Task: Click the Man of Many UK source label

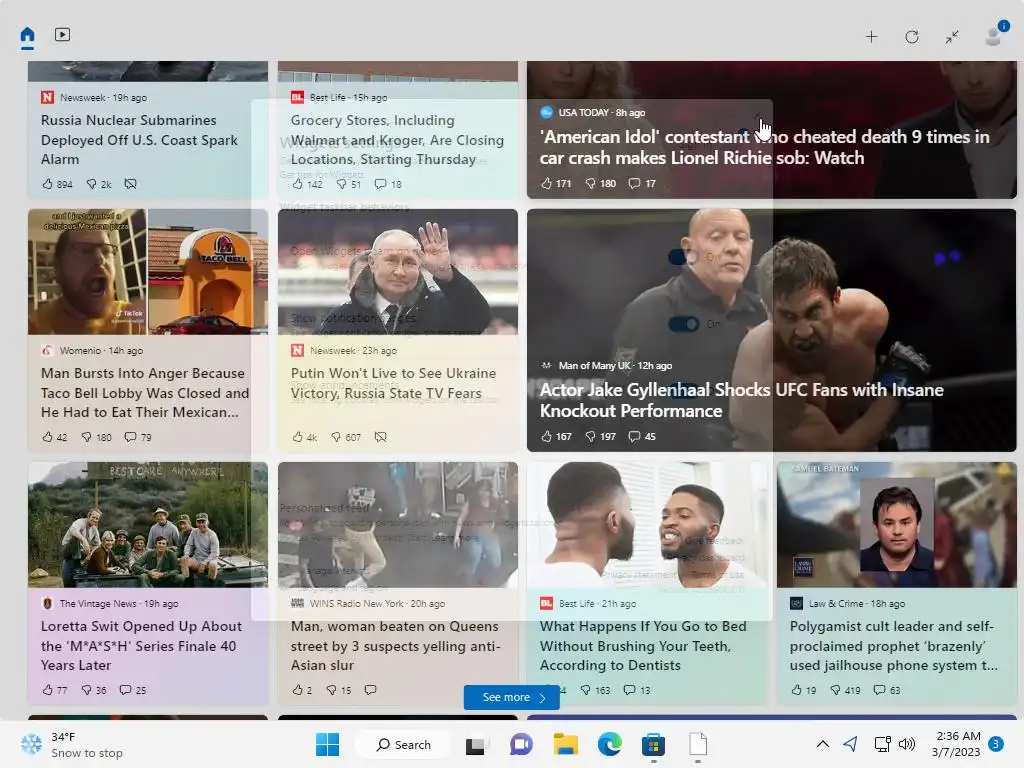Action: point(606,366)
